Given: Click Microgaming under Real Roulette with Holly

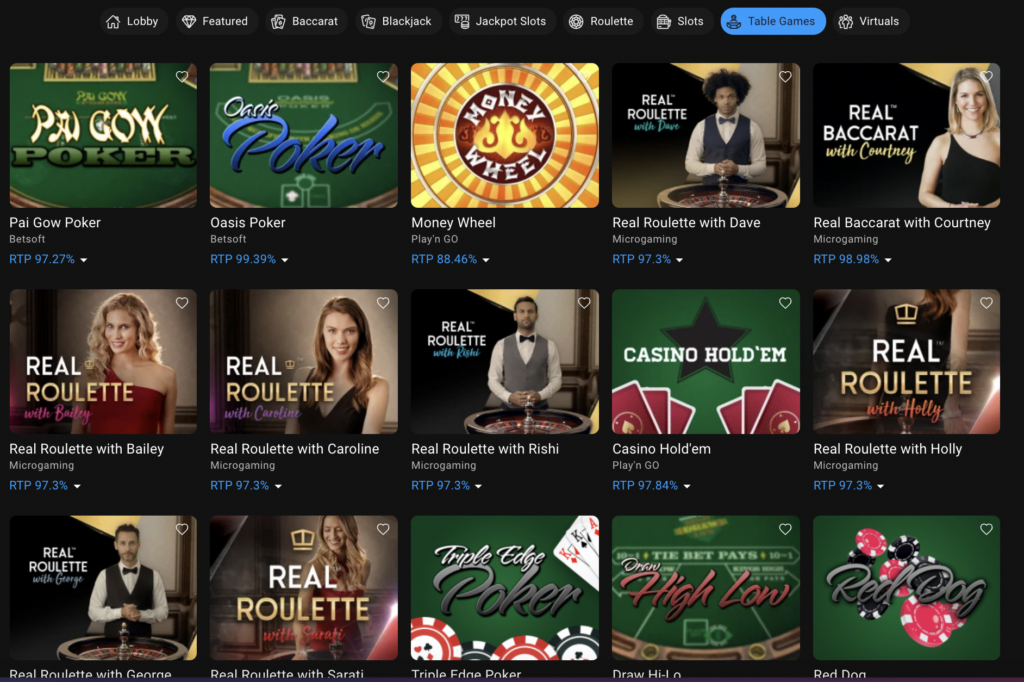Looking at the screenshot, I should (x=846, y=465).
